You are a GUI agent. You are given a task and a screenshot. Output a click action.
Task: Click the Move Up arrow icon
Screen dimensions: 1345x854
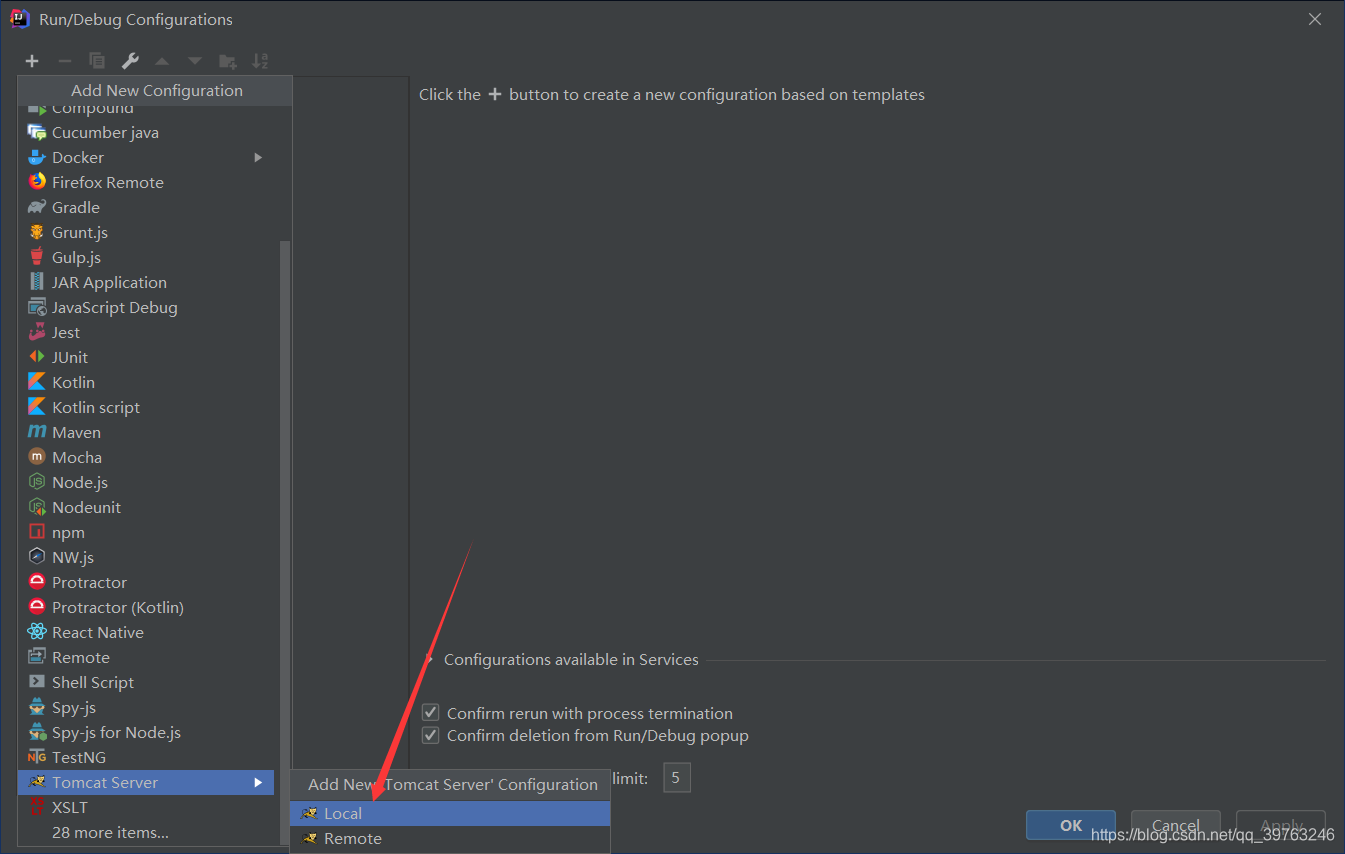(x=162, y=61)
